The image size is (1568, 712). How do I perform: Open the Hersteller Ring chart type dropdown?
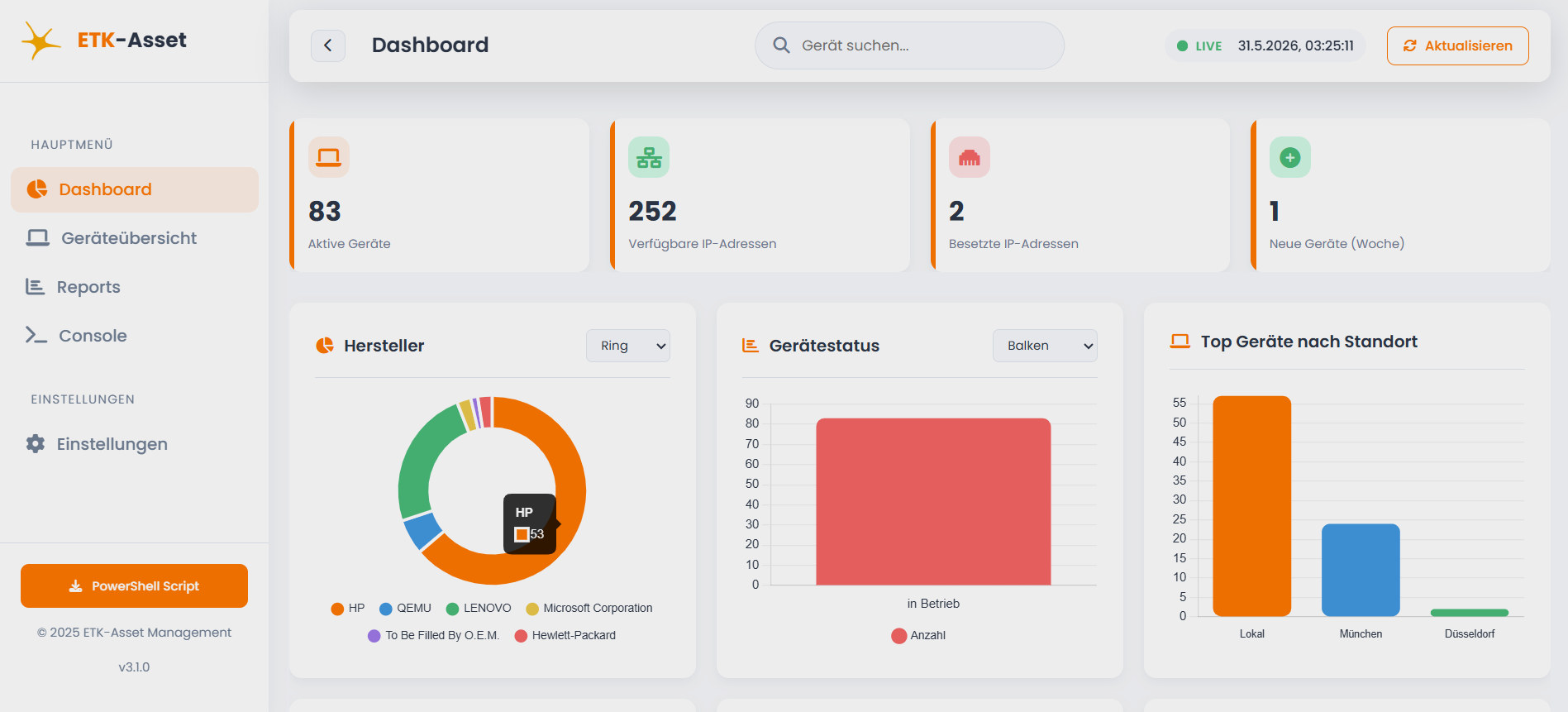point(628,346)
